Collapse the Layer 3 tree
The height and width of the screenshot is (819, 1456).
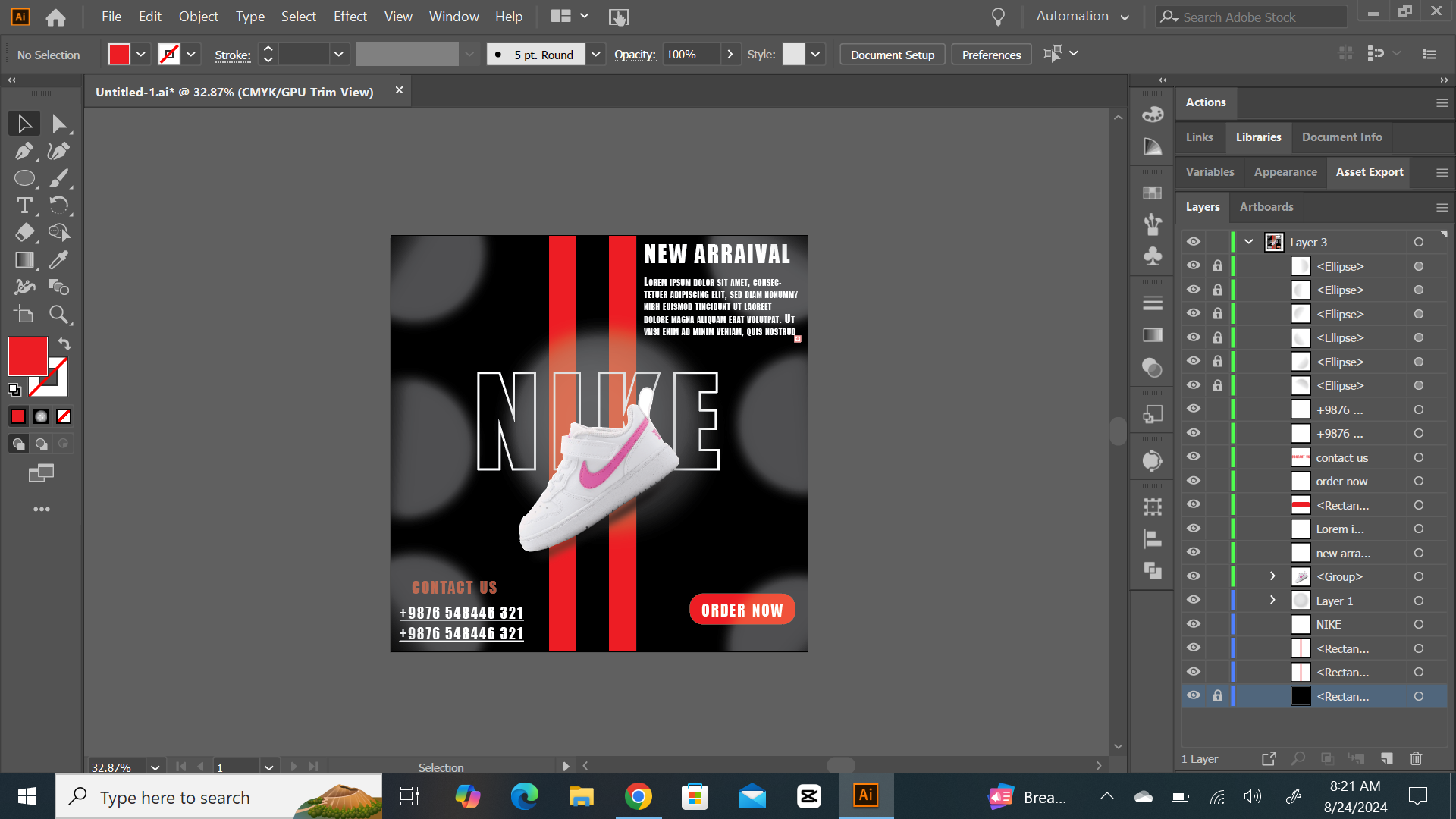click(1249, 242)
